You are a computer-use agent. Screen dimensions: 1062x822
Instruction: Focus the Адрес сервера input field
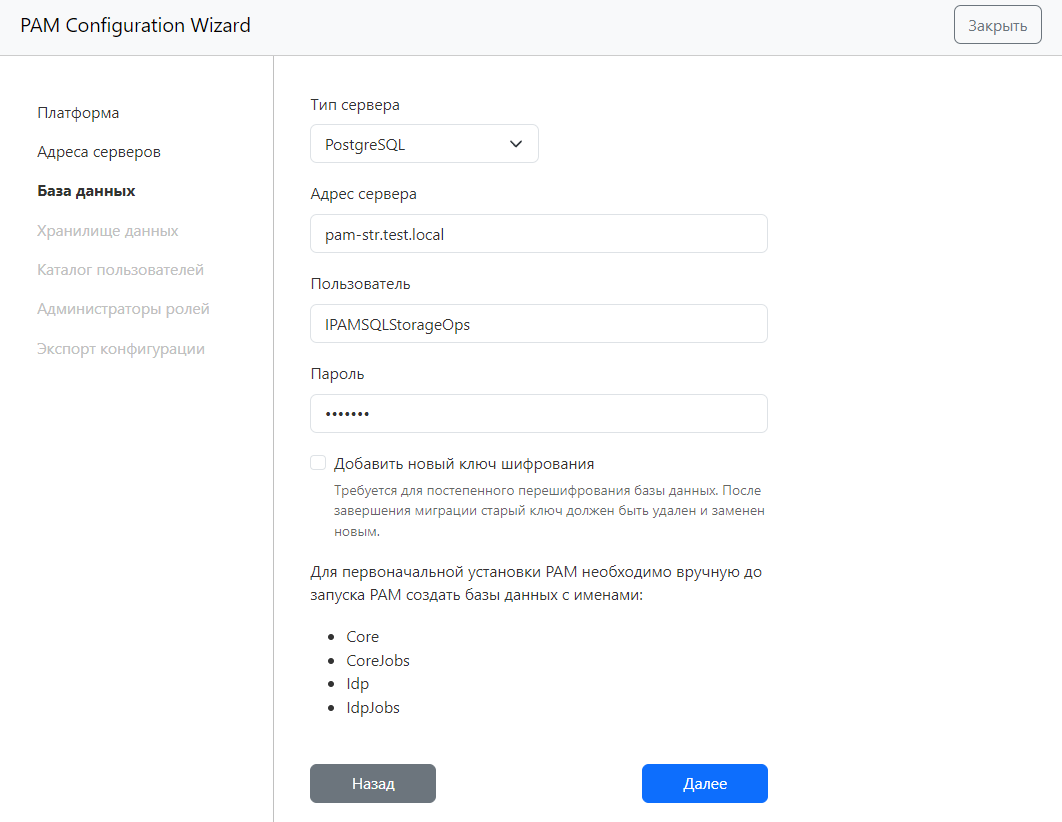coord(538,234)
